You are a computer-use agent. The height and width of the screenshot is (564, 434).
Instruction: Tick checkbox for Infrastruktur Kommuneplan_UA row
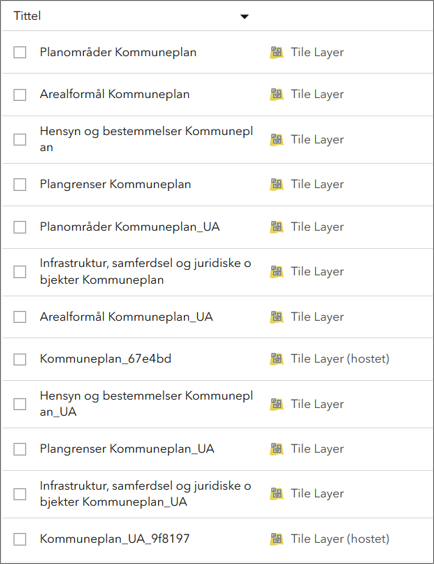coord(20,494)
